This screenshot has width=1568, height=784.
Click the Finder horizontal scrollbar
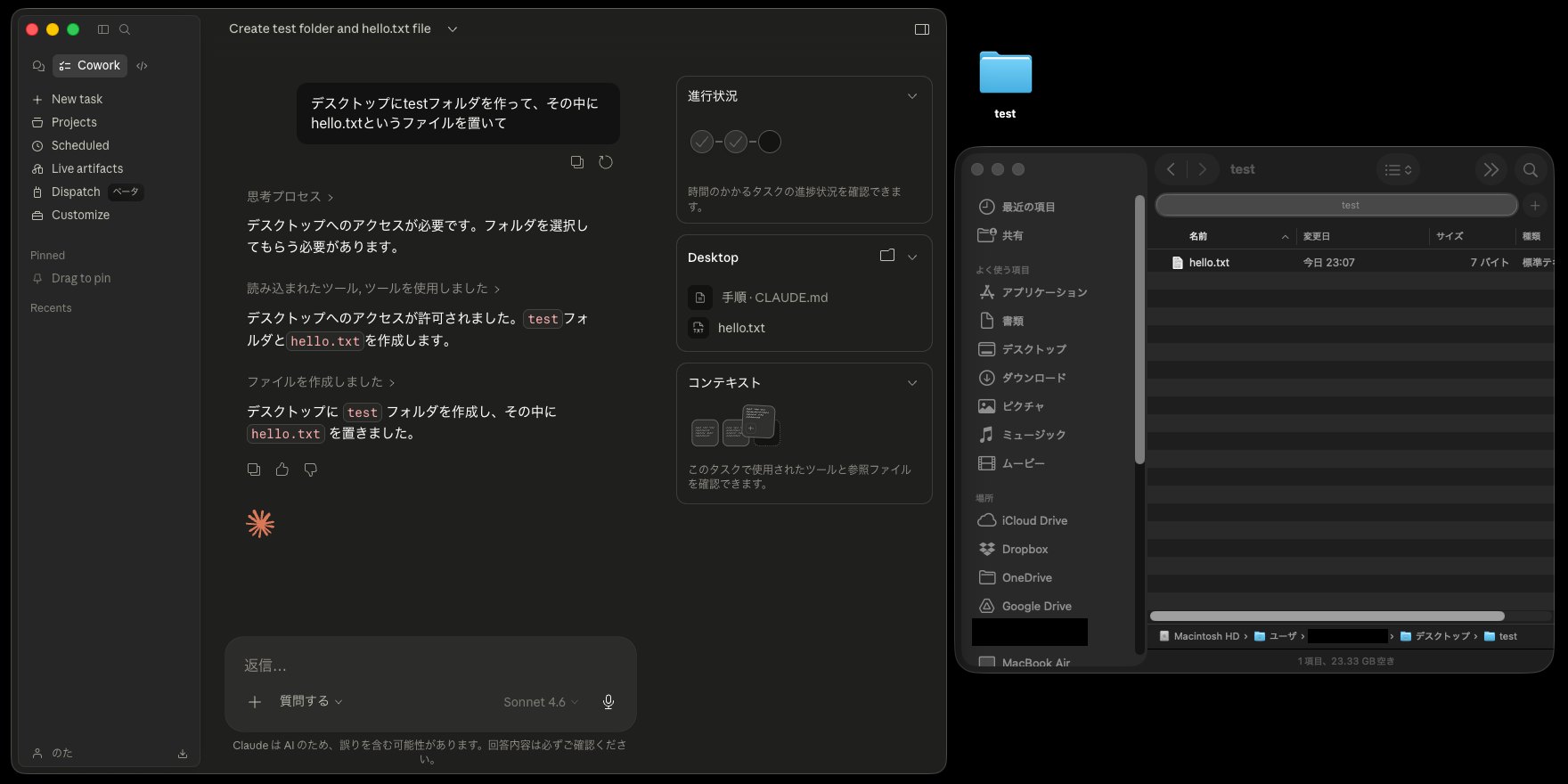tap(1327, 617)
